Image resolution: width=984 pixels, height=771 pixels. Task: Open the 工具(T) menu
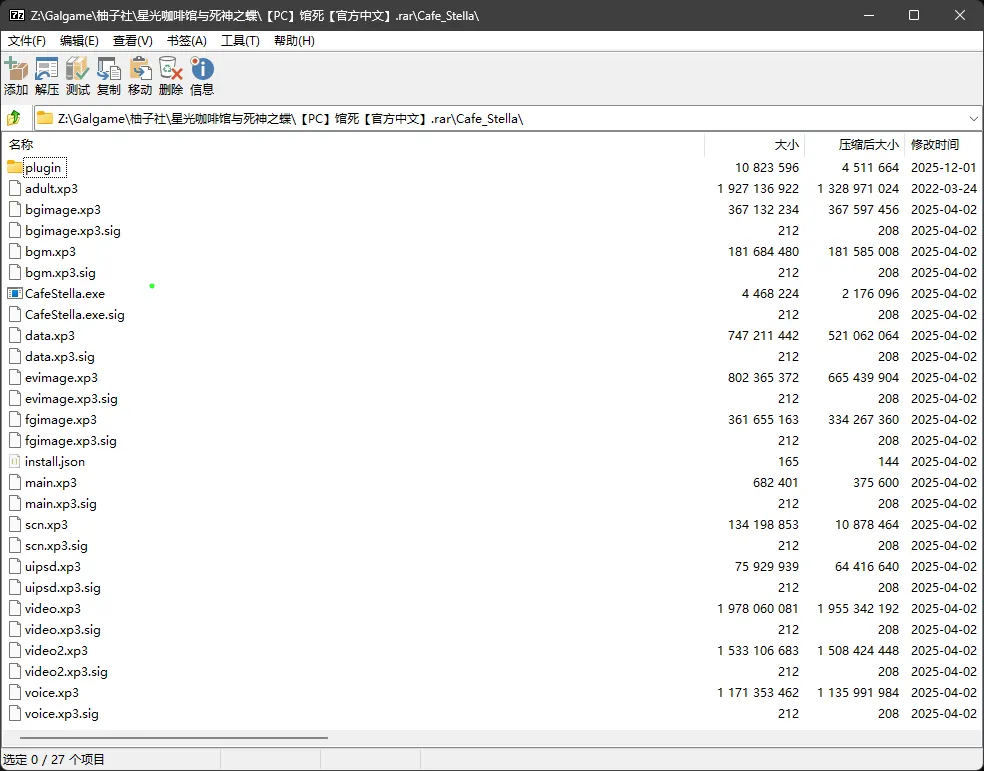coord(240,41)
